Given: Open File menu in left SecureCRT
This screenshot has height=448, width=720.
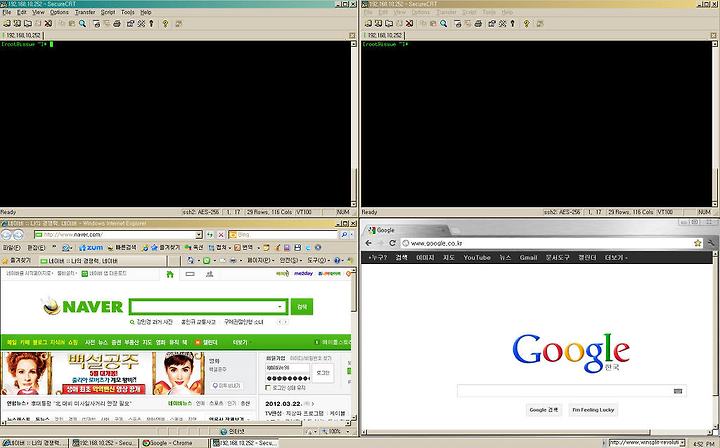Looking at the screenshot, I should [x=7, y=12].
